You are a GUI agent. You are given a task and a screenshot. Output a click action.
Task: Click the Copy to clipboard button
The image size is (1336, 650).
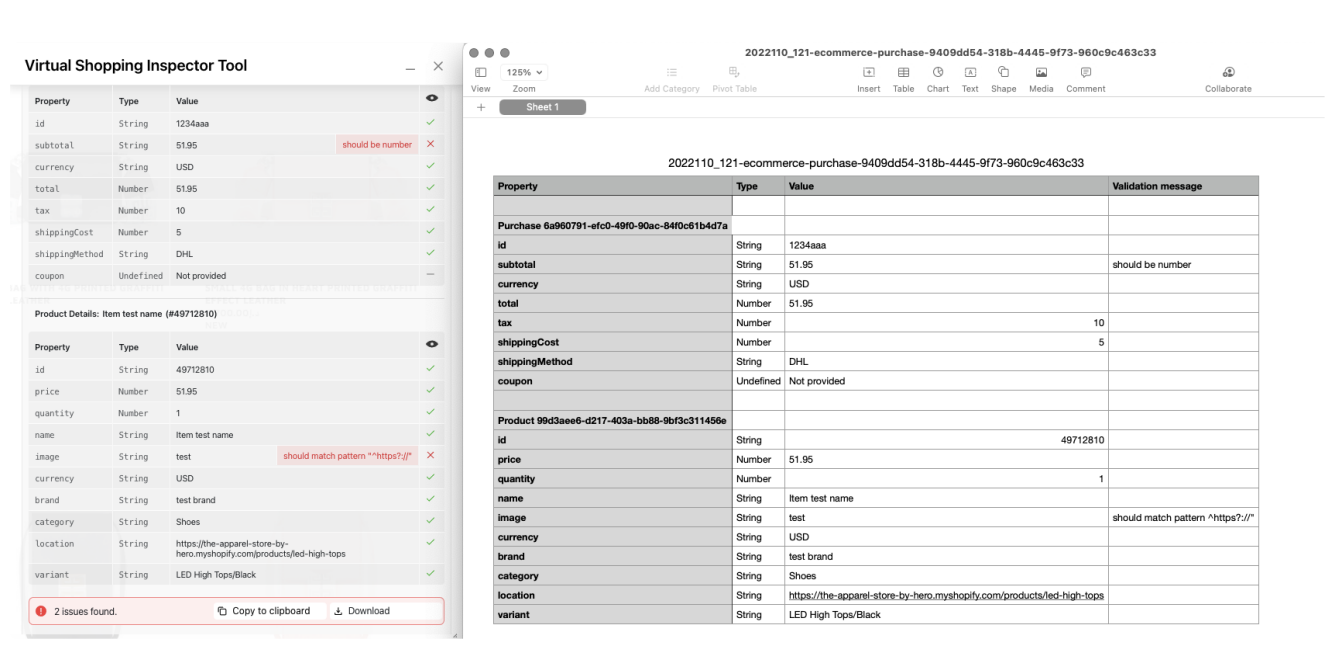click(265, 611)
